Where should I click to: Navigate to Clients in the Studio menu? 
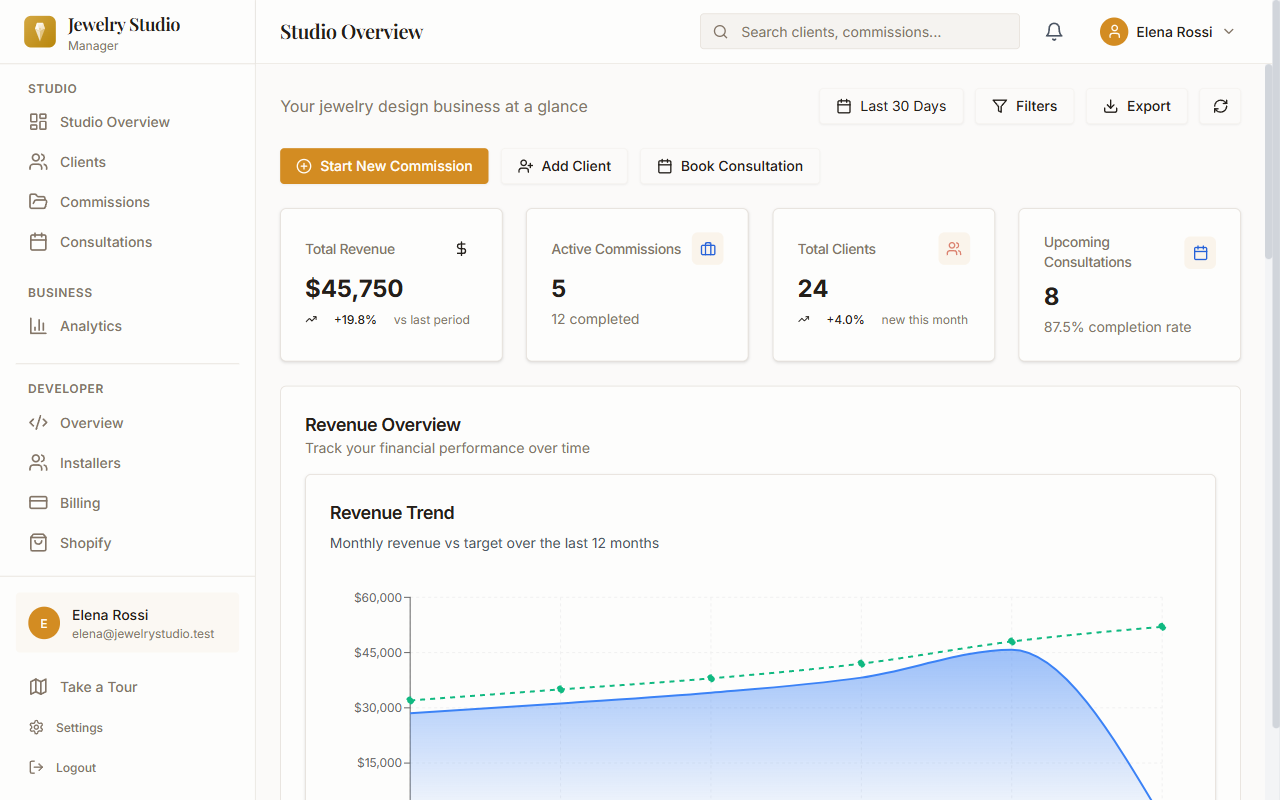[82, 161]
